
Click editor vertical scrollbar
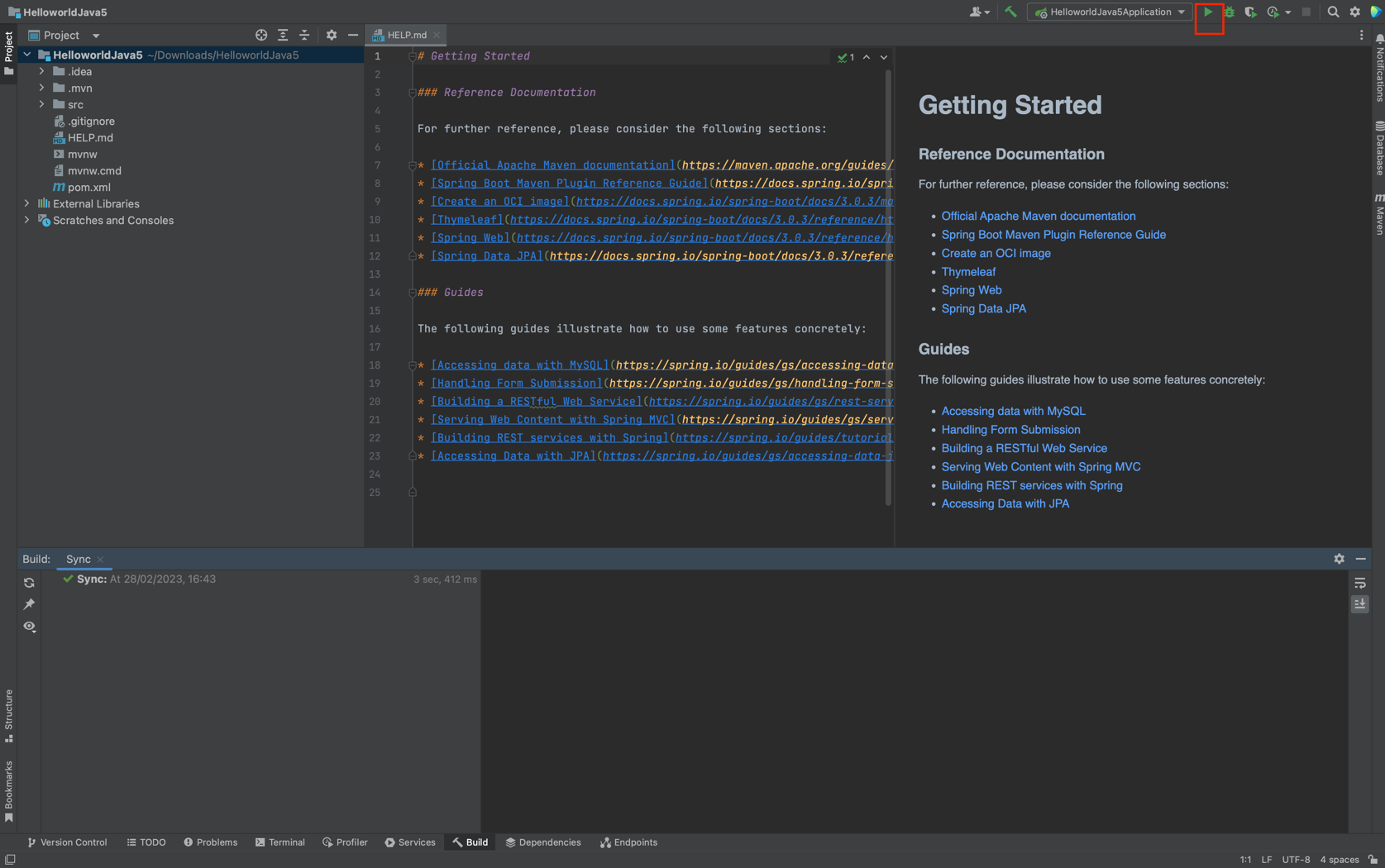tap(889, 286)
